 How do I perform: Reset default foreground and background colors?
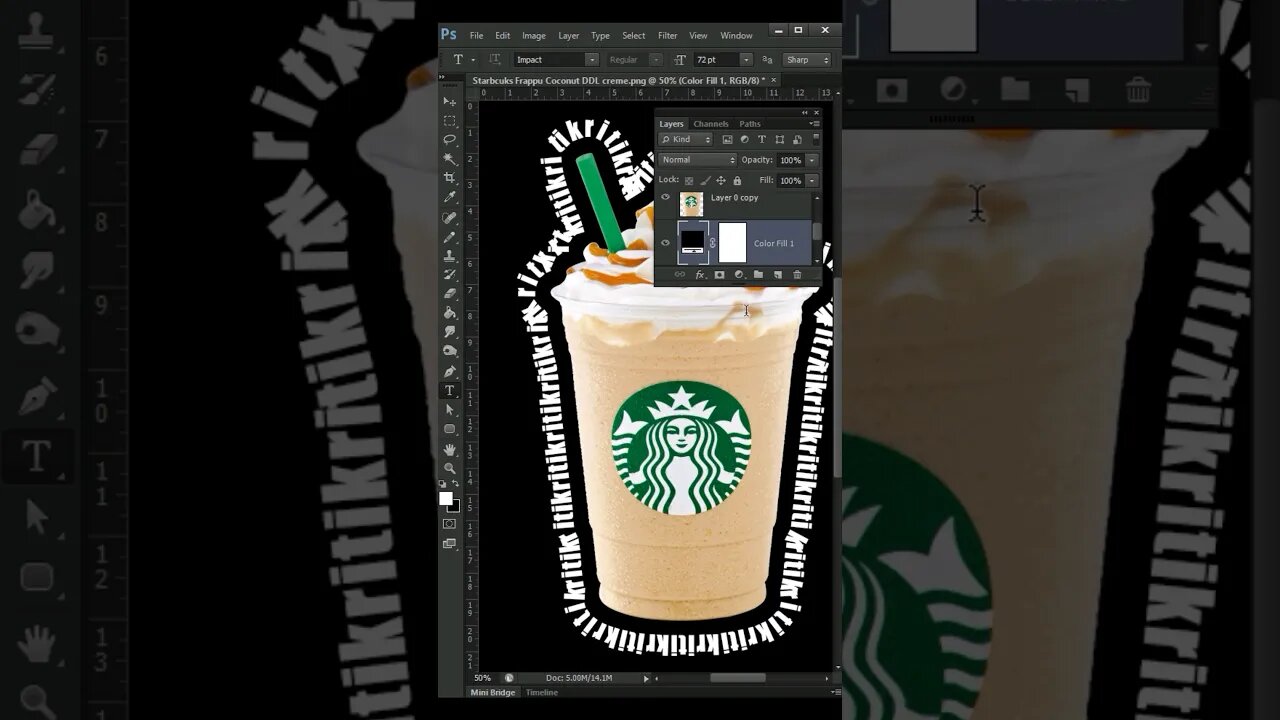pyautogui.click(x=443, y=484)
